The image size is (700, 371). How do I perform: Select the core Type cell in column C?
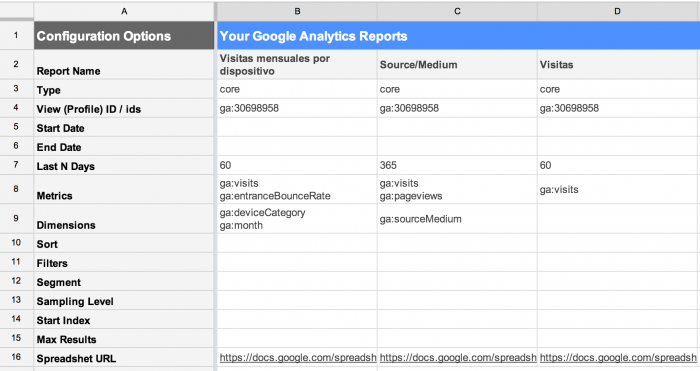[457, 89]
